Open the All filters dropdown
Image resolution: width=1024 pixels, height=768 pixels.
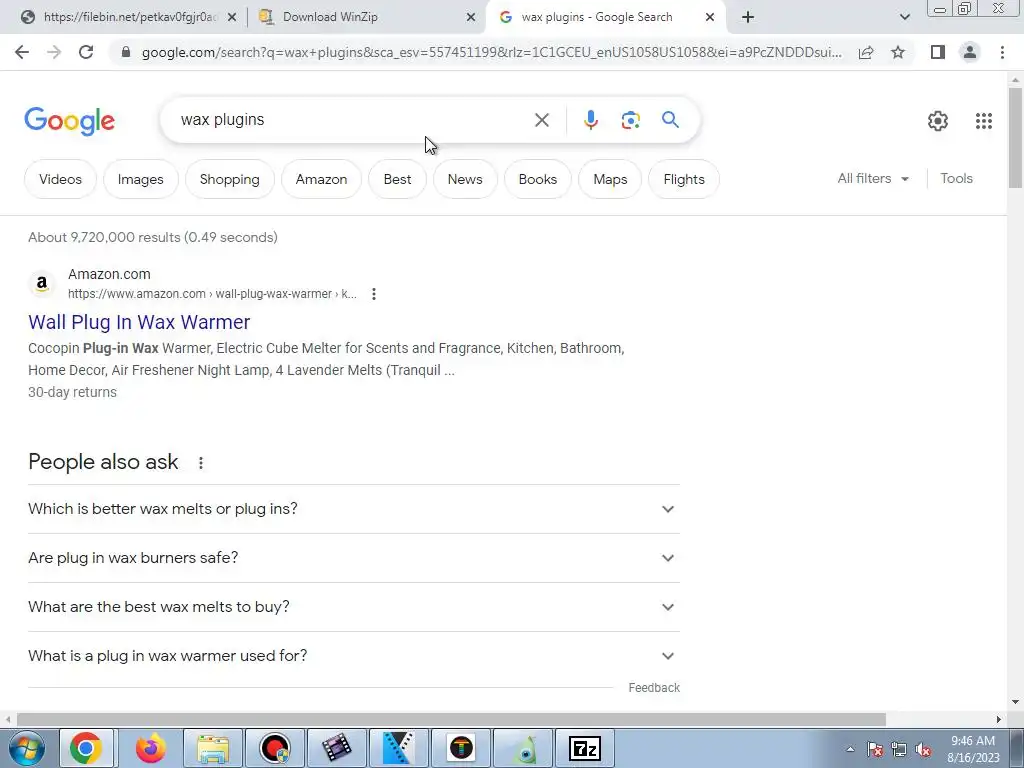(x=873, y=178)
